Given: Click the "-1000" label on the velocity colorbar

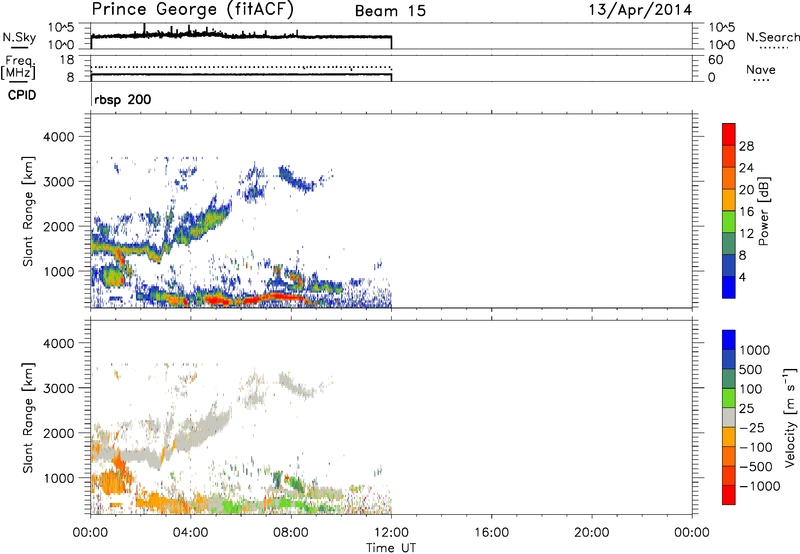Looking at the screenshot, I should (x=759, y=486).
